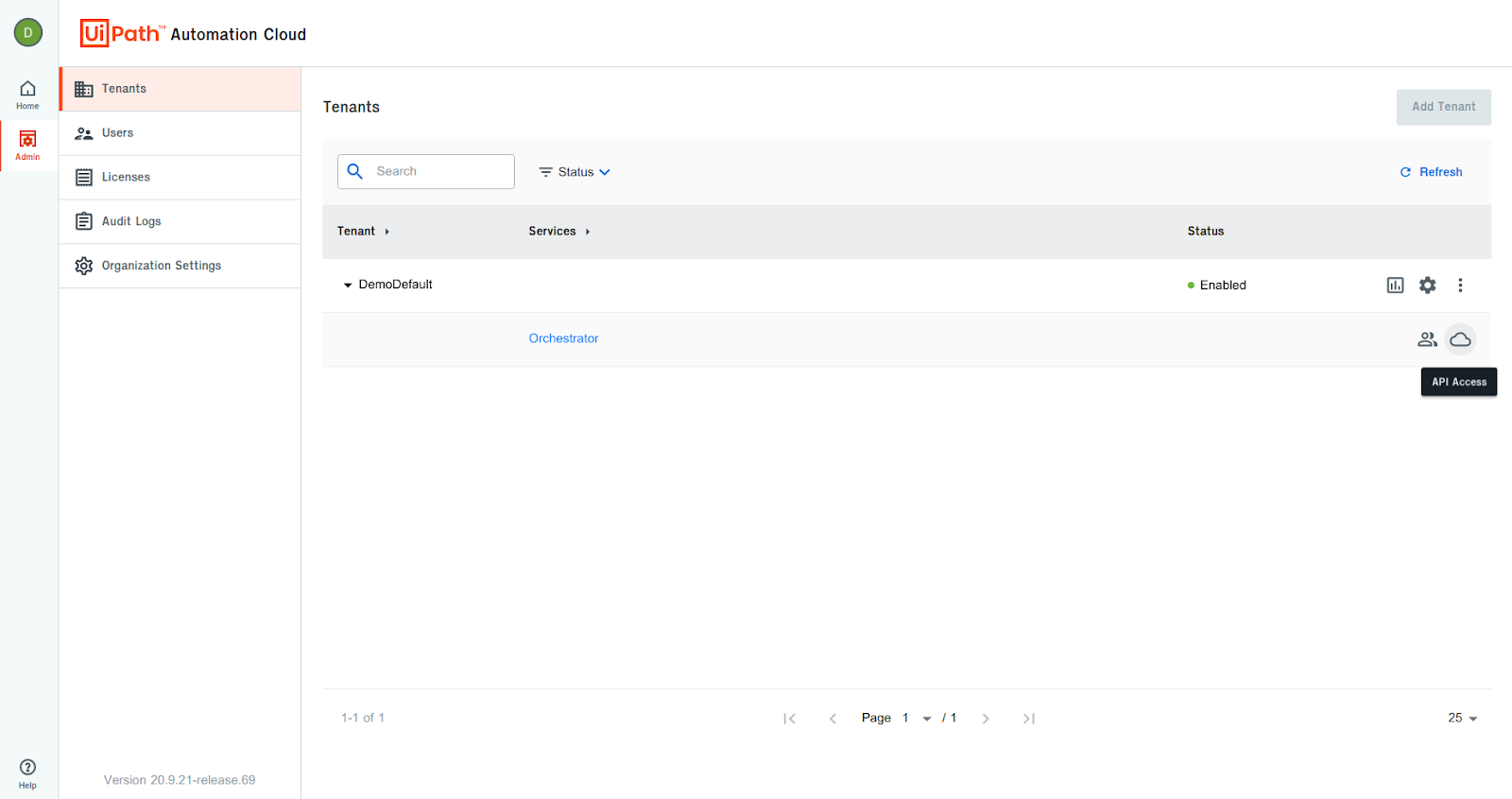Click the UiPath Automation Cloud logo

[x=193, y=33]
